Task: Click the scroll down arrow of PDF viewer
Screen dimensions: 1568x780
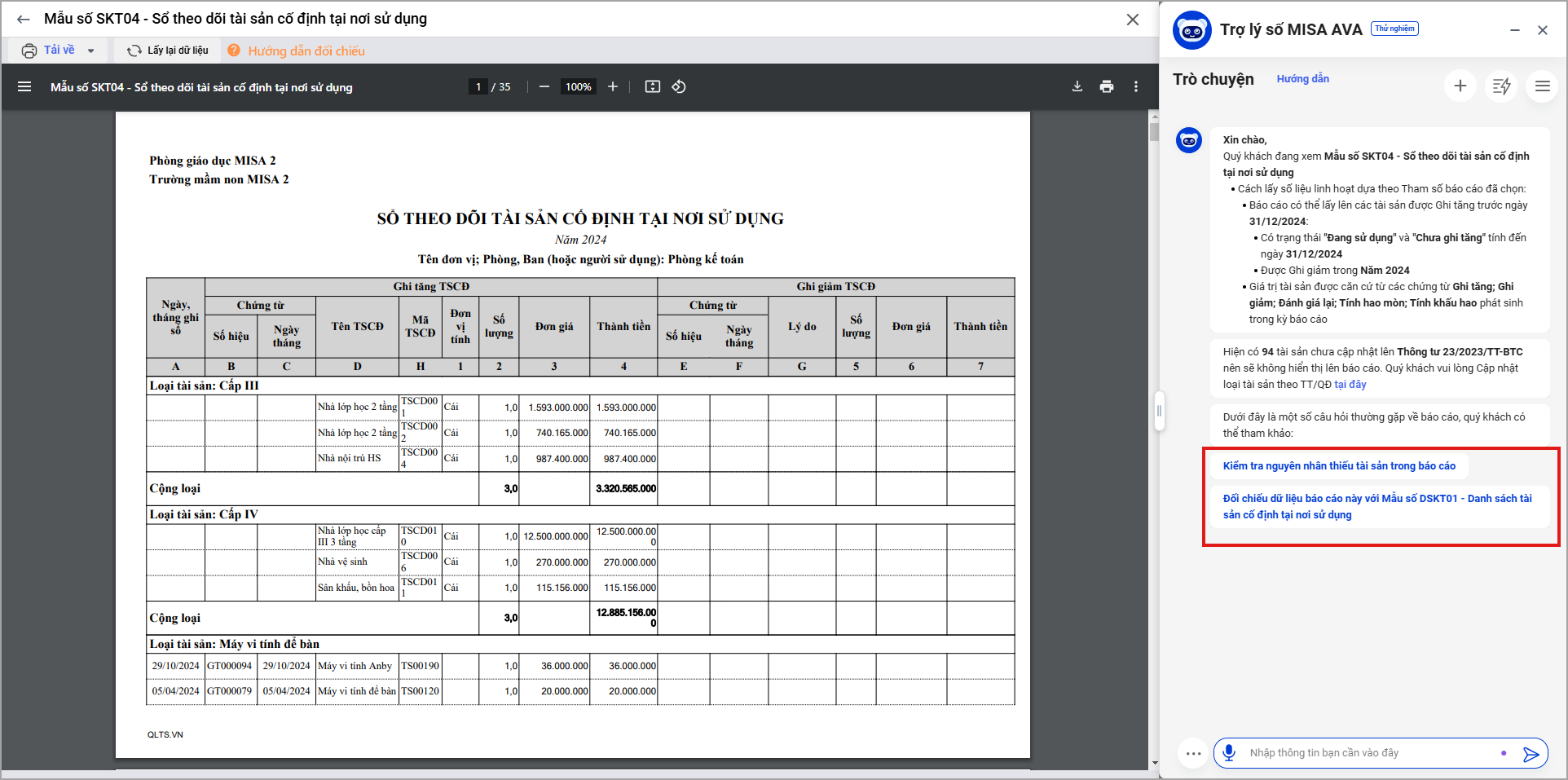Action: pos(1154,763)
